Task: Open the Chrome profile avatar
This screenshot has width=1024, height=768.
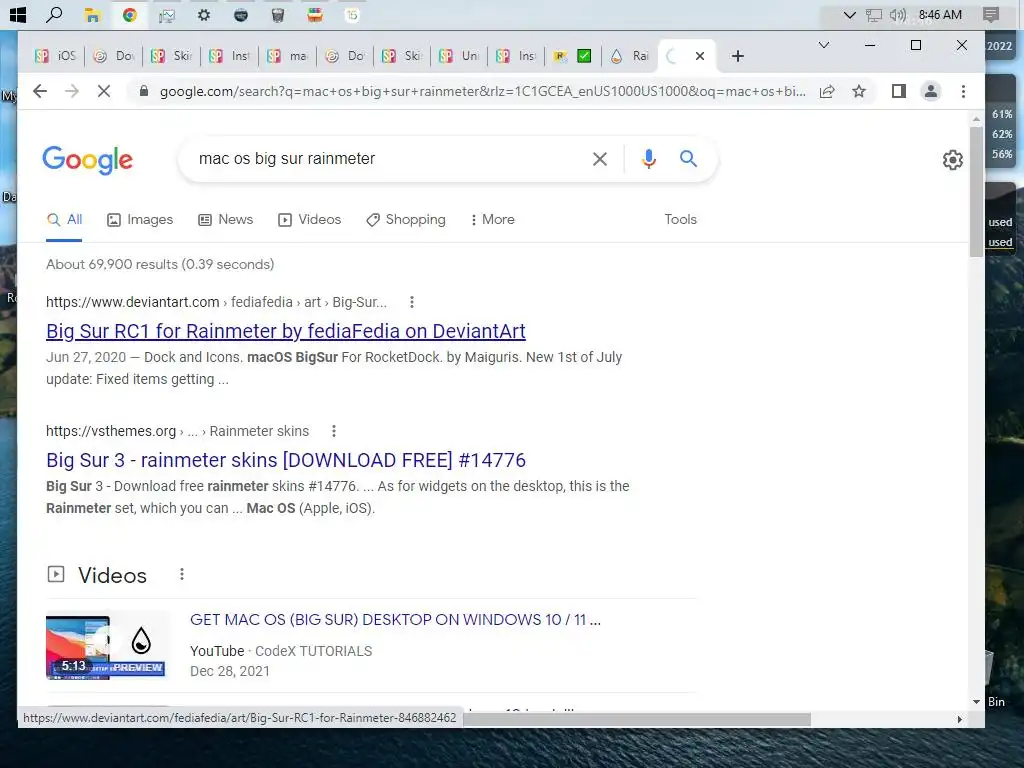Action: point(931,91)
